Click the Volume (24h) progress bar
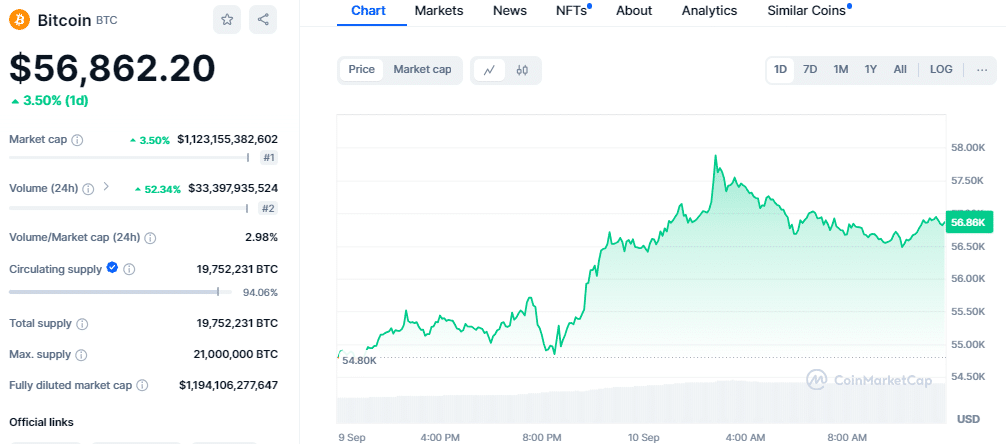Screen dimensions: 1006x444 128,208
